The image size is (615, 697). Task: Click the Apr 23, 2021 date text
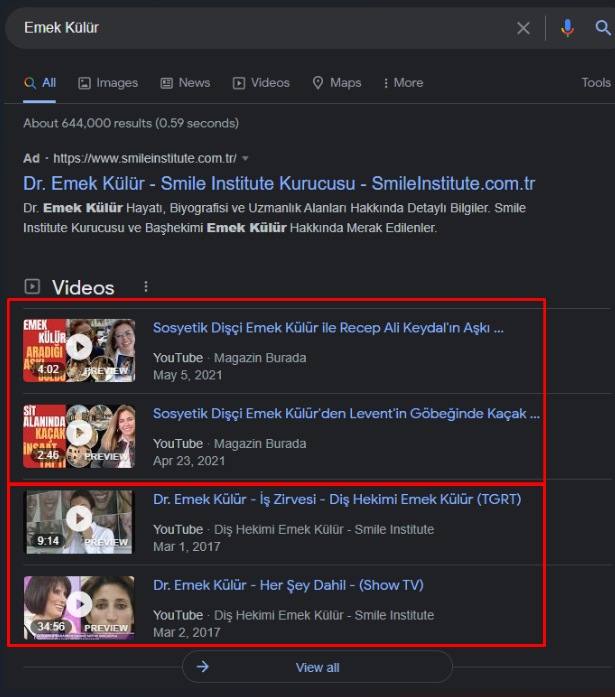[x=189, y=461]
